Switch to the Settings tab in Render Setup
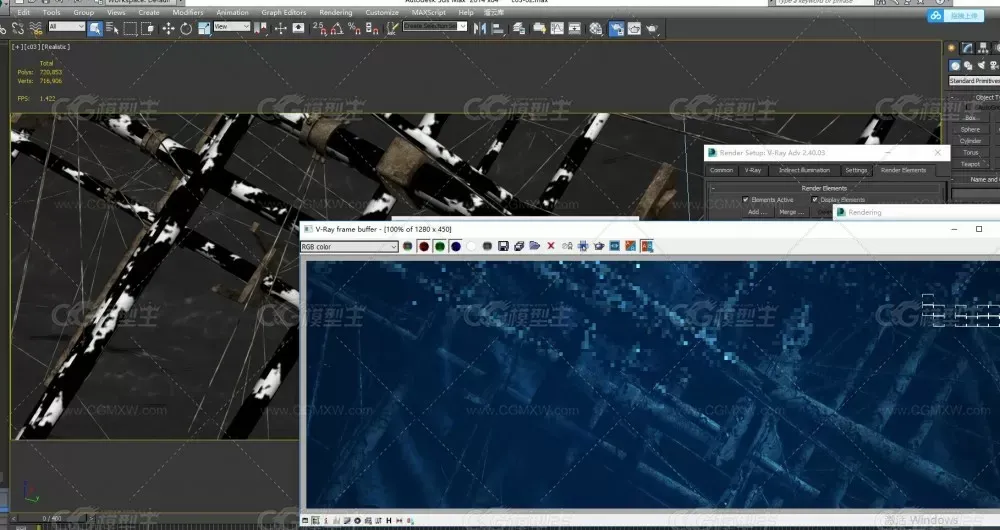Viewport: 1000px width, 530px height. point(856,170)
